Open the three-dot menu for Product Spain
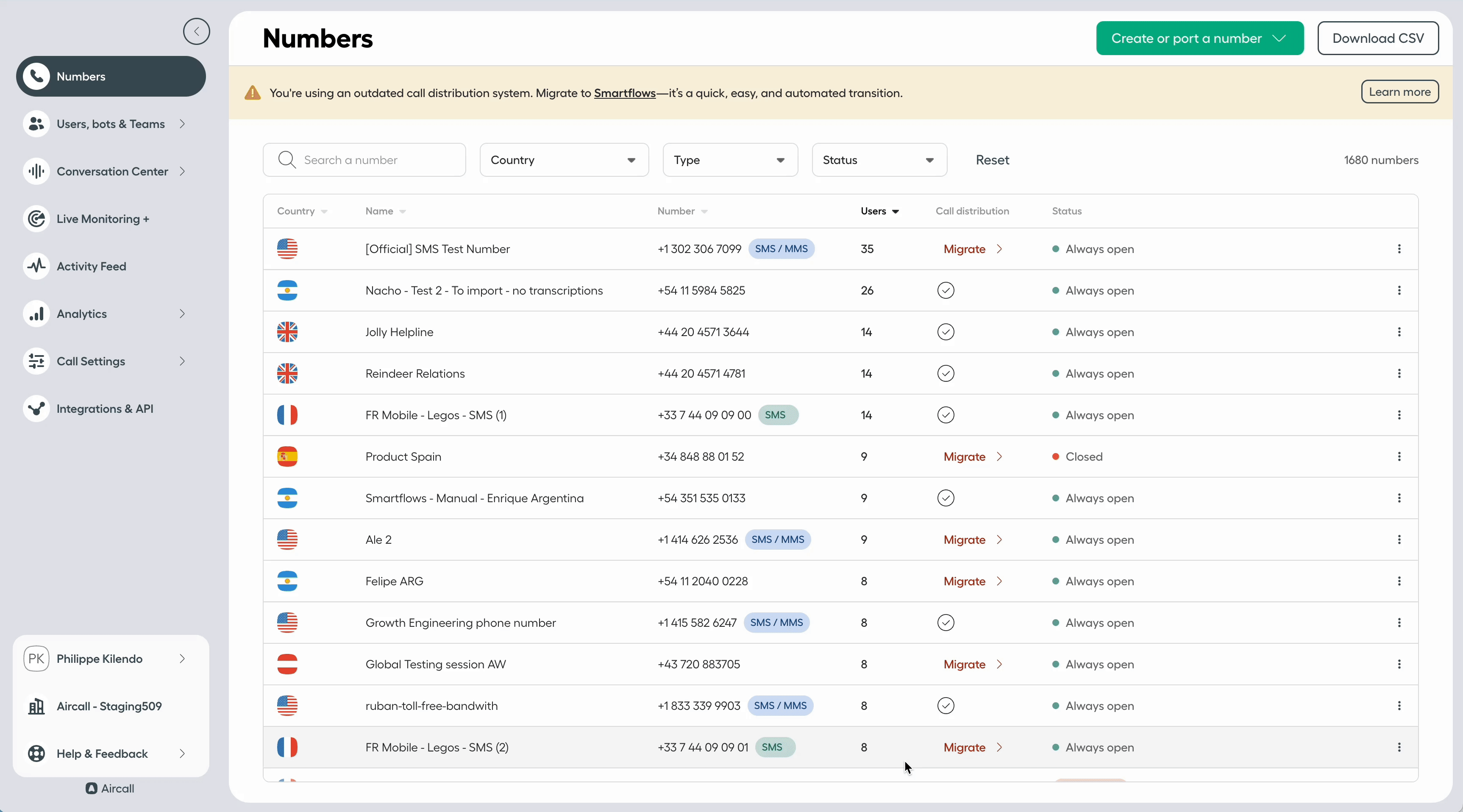 (x=1399, y=456)
